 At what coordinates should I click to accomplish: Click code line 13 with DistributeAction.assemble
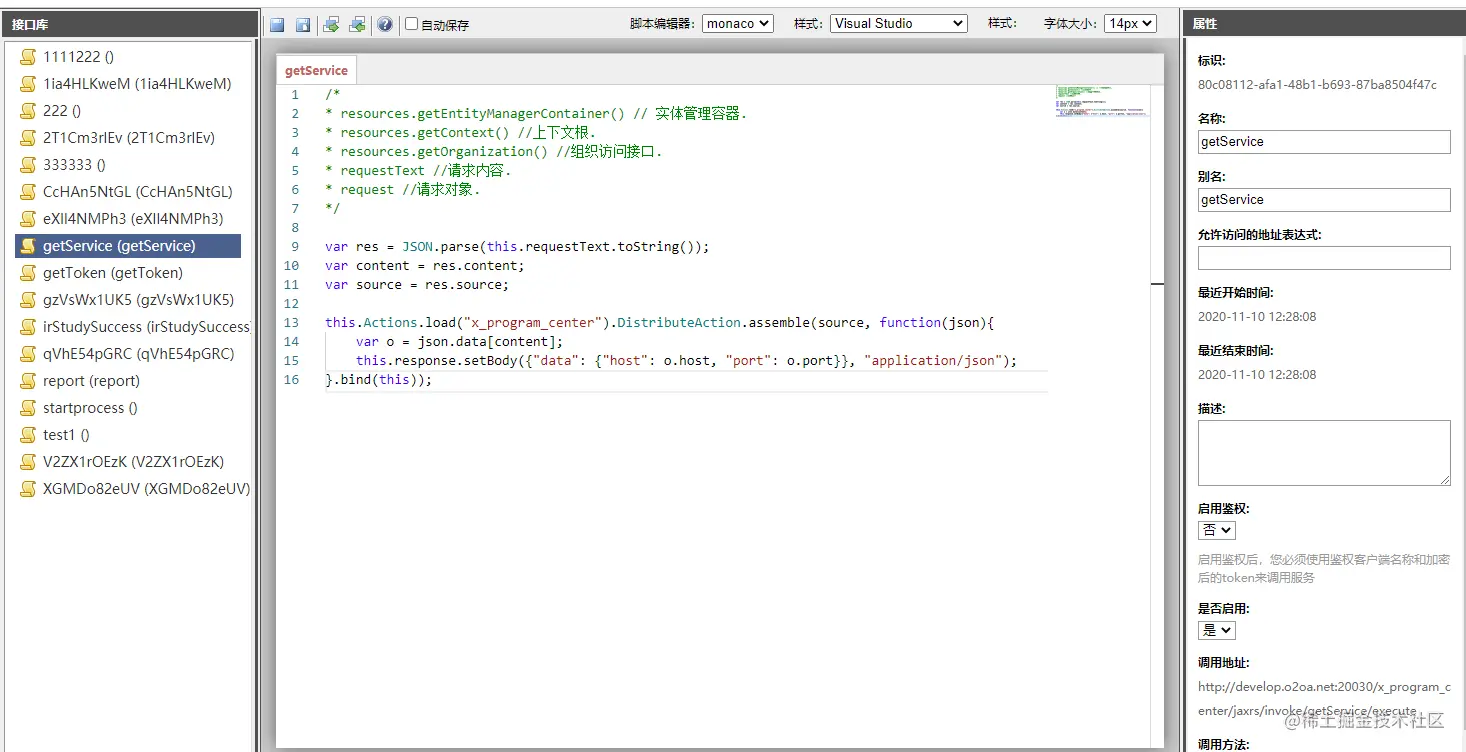click(x=660, y=323)
